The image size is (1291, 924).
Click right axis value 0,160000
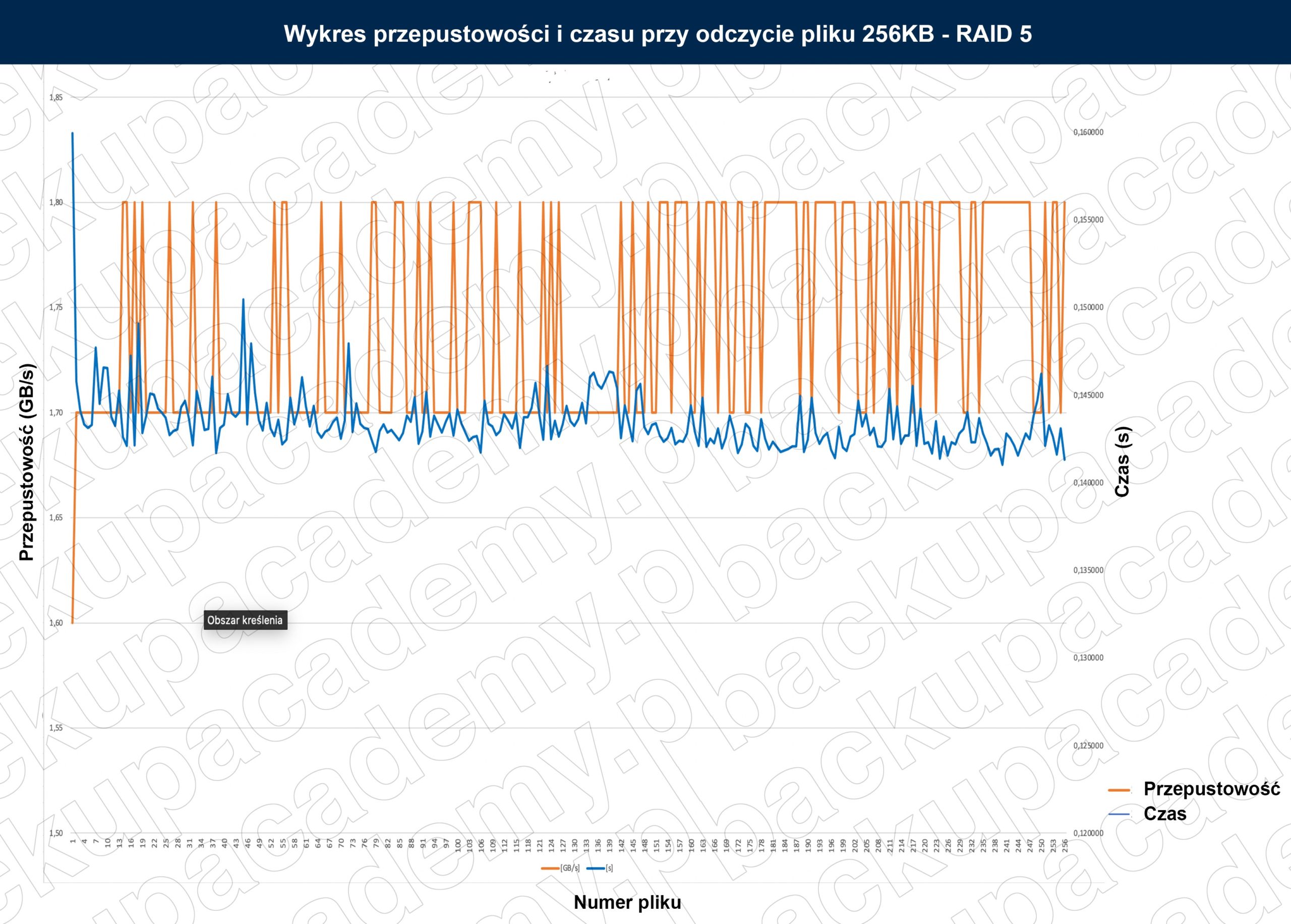pos(1089,132)
